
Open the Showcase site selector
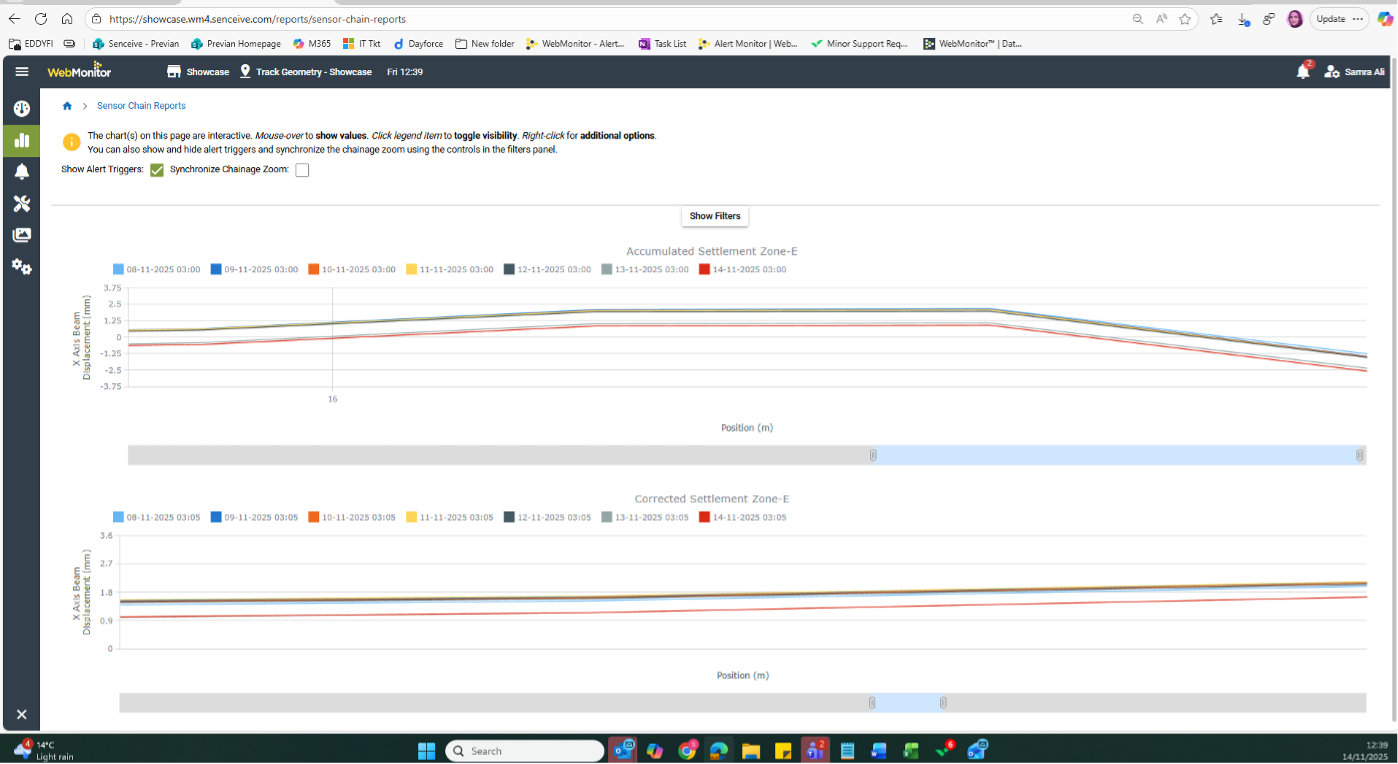[198, 72]
